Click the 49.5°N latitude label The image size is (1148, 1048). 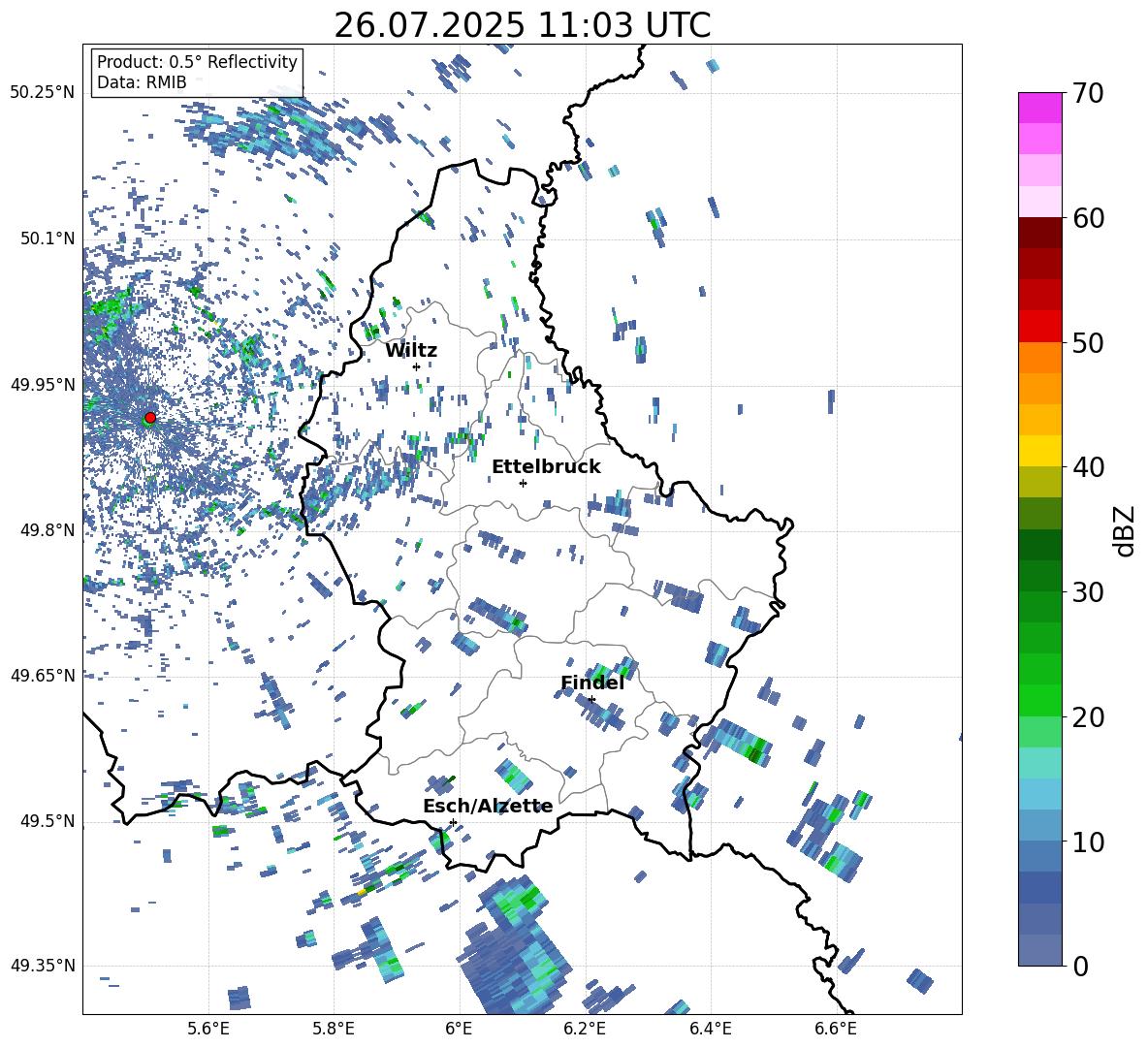click(x=48, y=820)
